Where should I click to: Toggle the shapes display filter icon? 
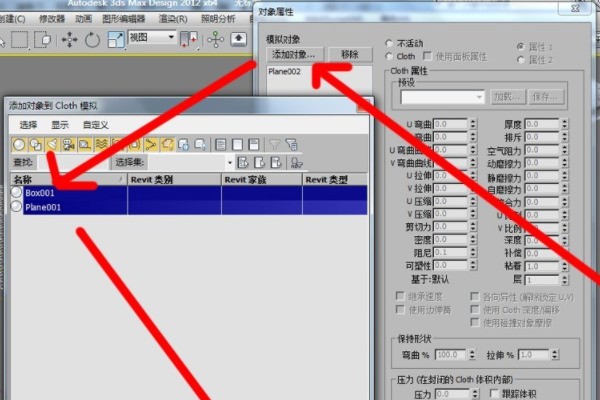point(35,144)
